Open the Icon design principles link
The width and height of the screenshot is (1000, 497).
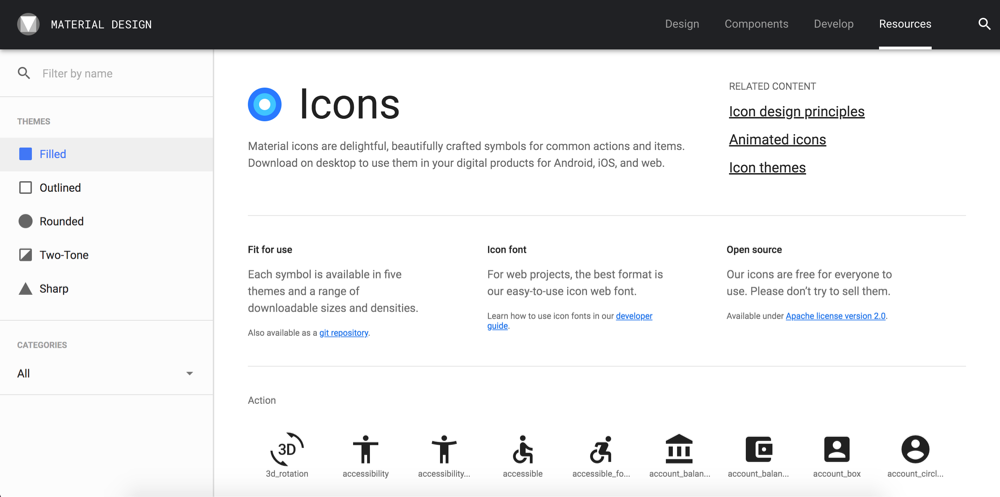pyautogui.click(x=797, y=112)
